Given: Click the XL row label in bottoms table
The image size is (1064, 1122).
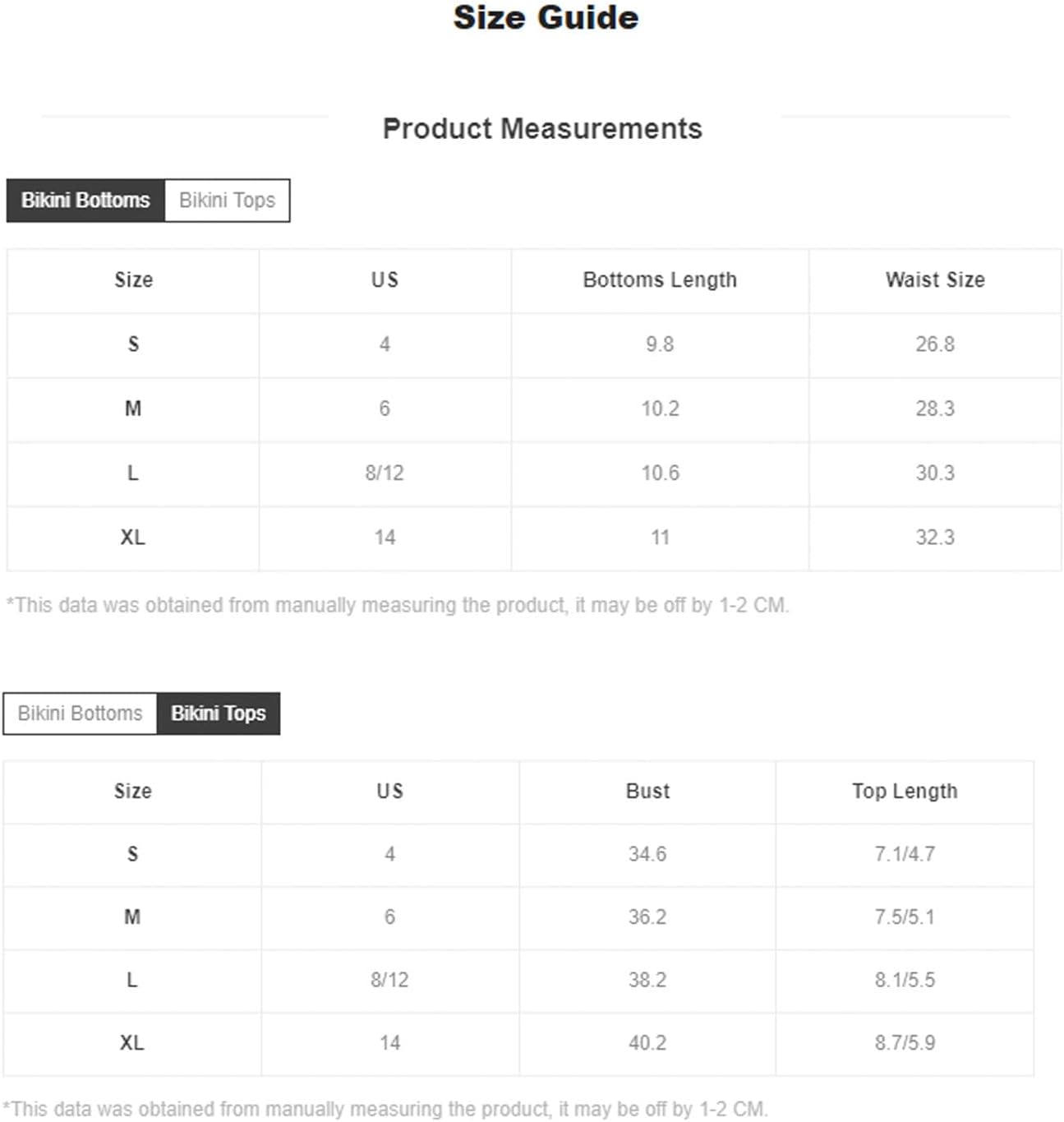Looking at the screenshot, I should 132,538.
